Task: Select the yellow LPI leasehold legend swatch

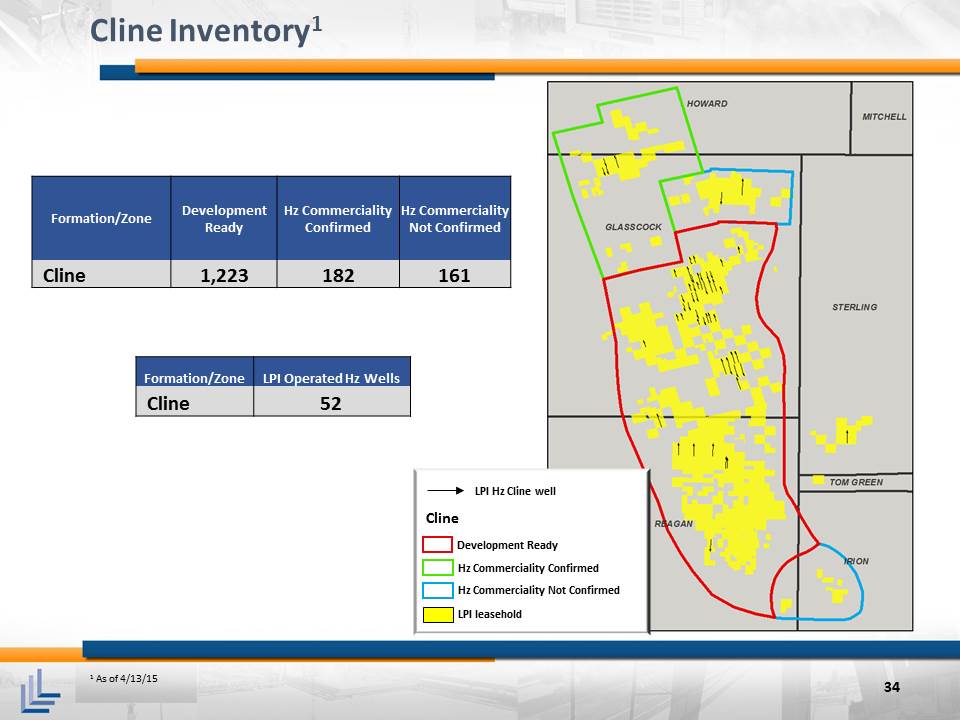Action: point(437,614)
